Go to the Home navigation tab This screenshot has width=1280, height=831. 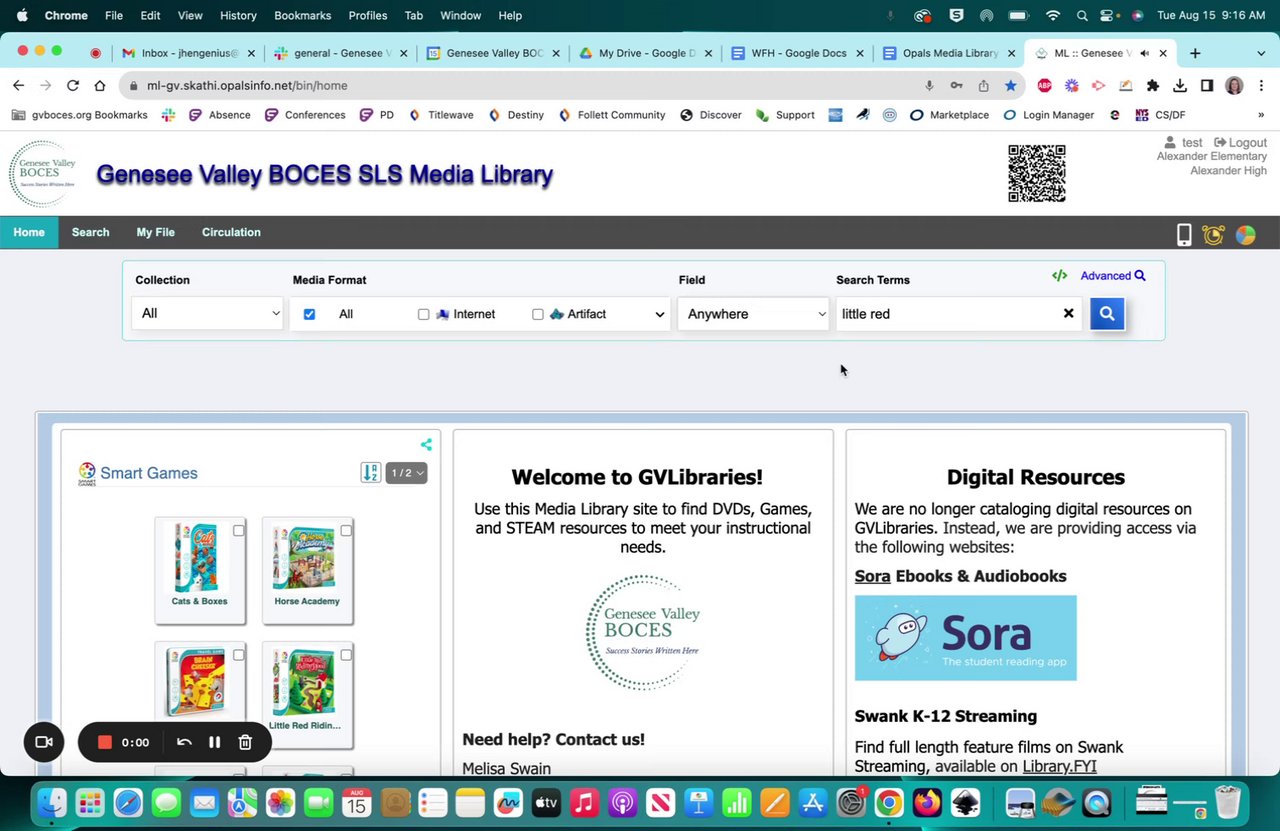pos(29,233)
